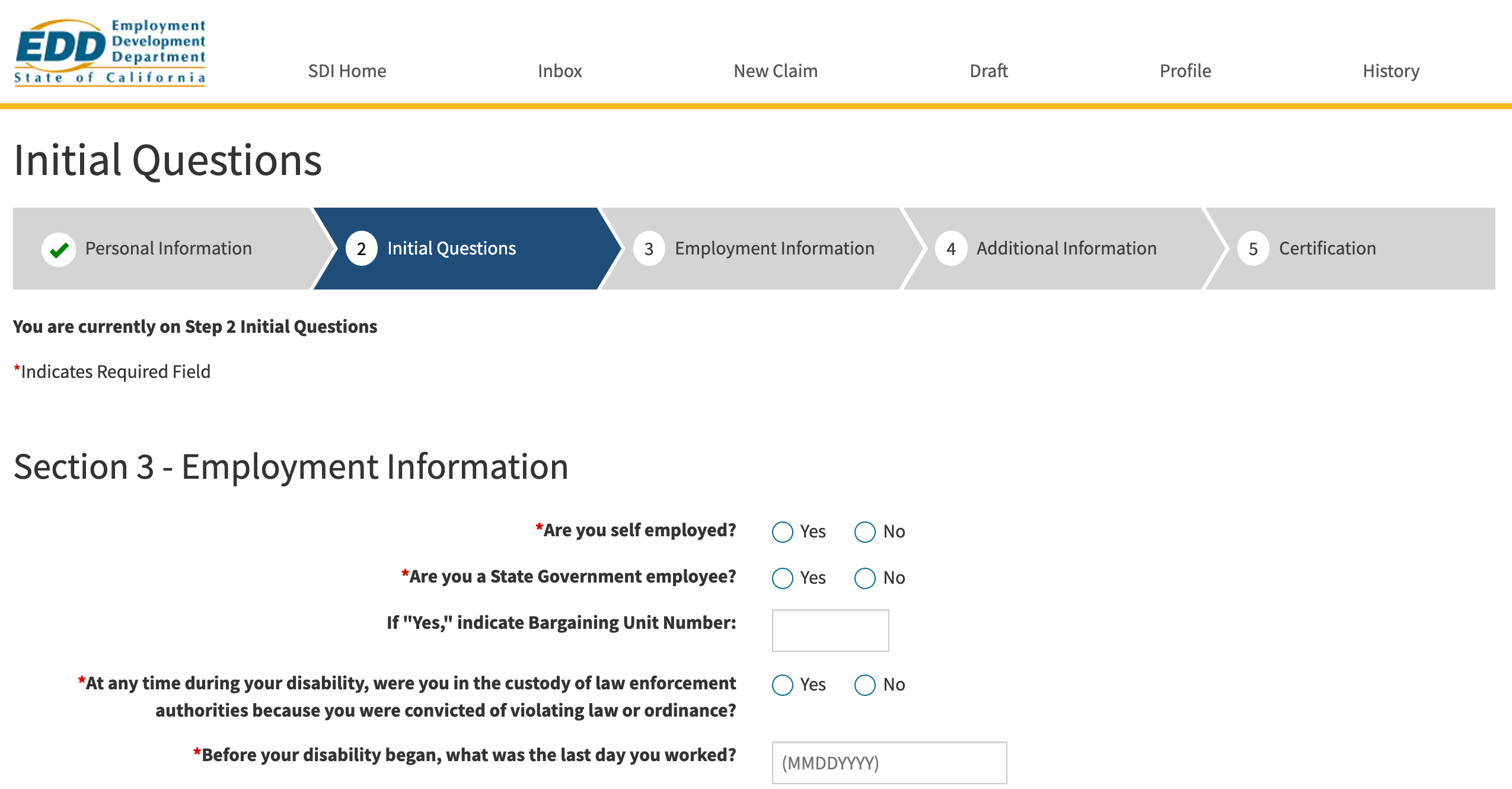Open the Profile page
This screenshot has width=1512, height=789.
pyautogui.click(x=1185, y=71)
